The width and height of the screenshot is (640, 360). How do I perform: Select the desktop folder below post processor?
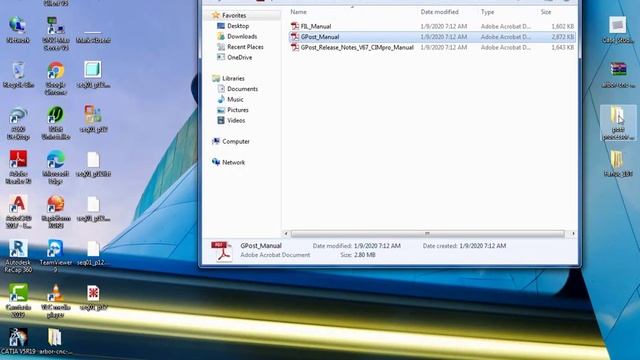(618, 164)
